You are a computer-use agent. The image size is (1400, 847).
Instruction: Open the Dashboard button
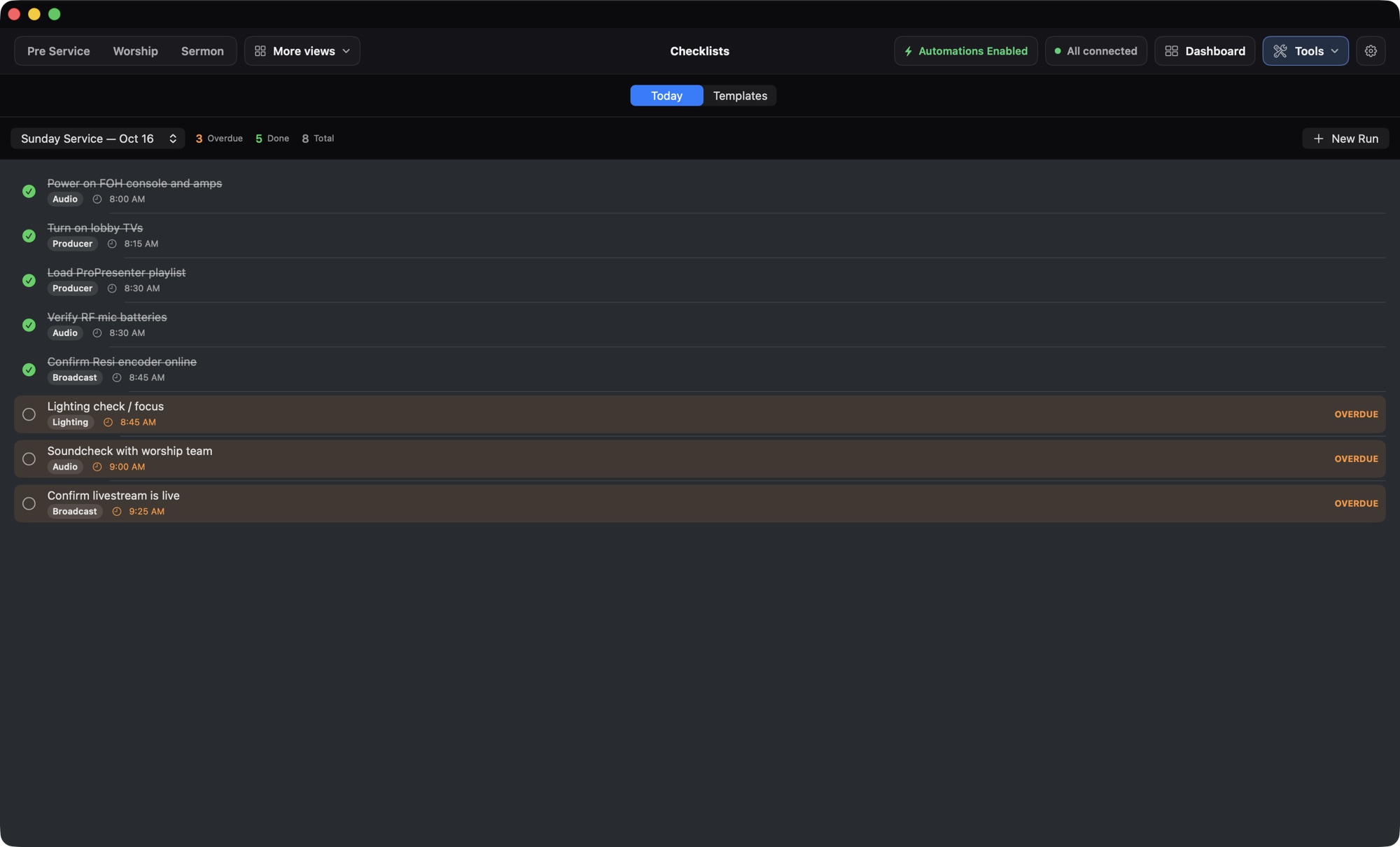point(1204,51)
